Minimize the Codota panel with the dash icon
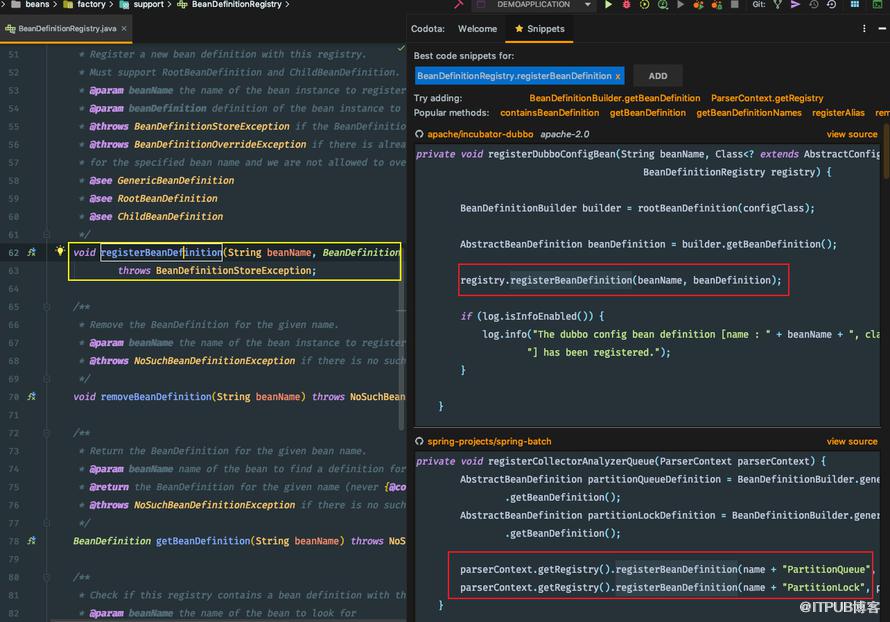The width and height of the screenshot is (890, 622). point(882,28)
